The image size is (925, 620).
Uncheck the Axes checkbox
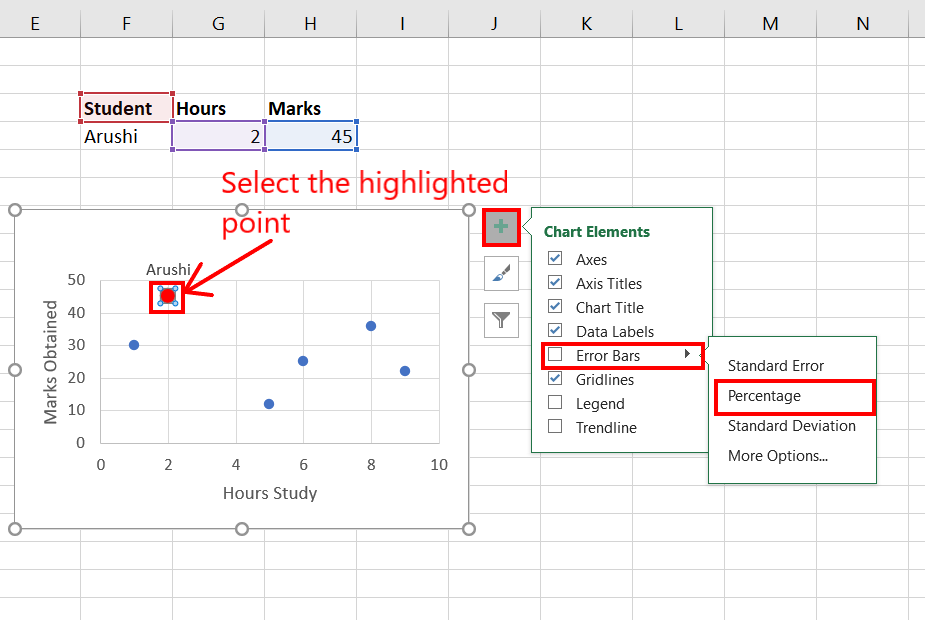tap(555, 258)
